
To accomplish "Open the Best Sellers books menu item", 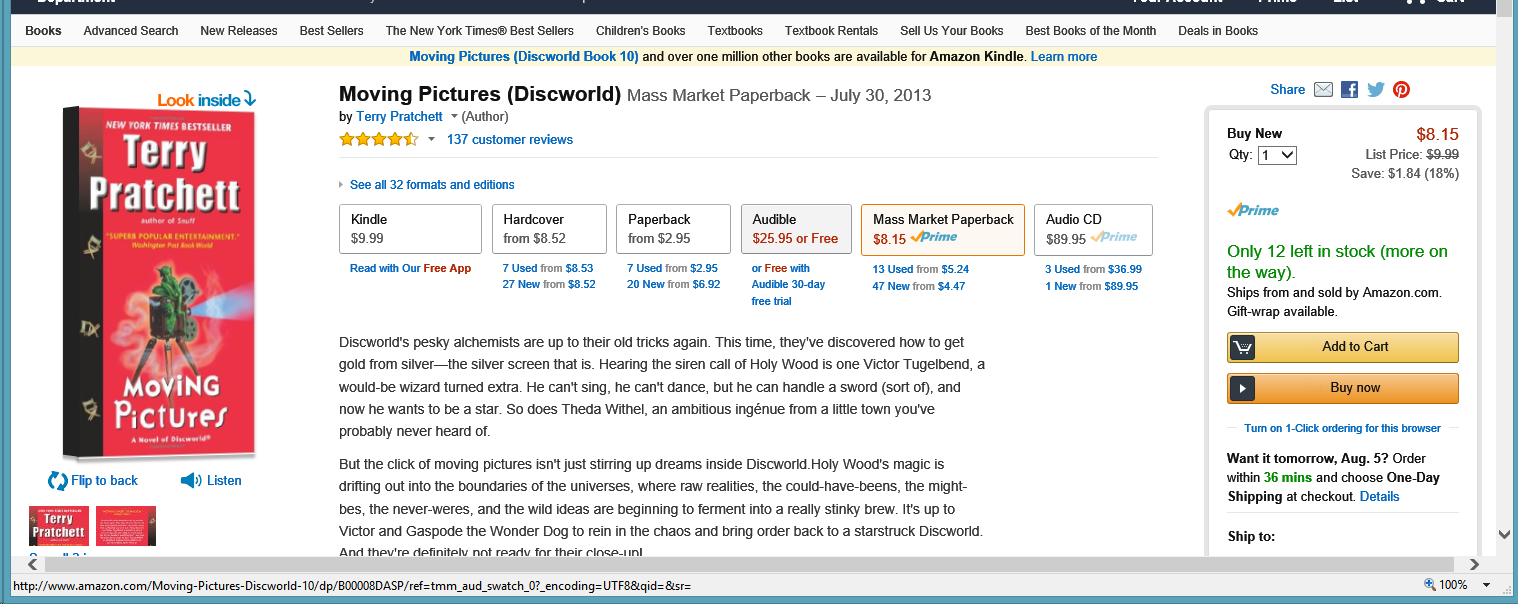I will click(x=331, y=31).
